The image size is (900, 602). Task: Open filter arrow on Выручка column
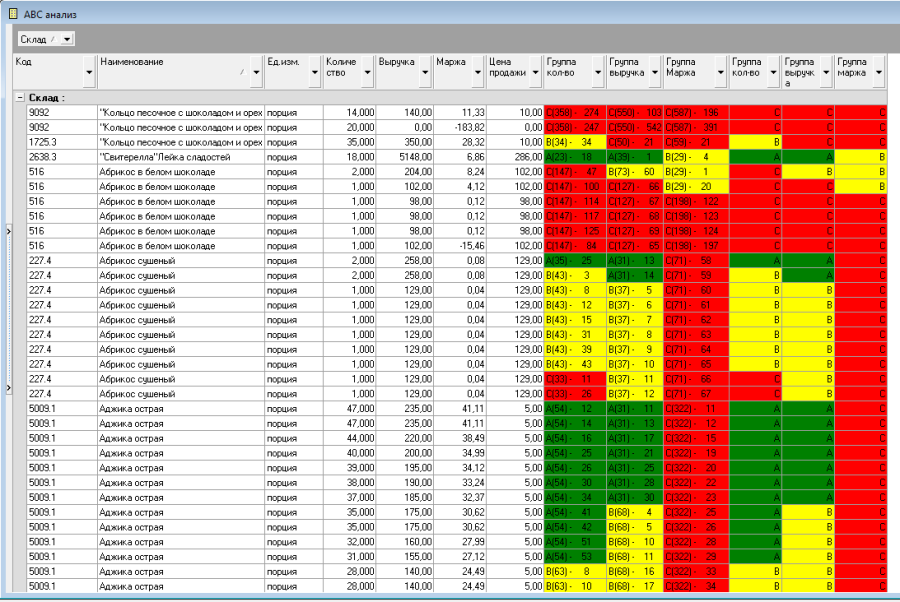pos(425,73)
